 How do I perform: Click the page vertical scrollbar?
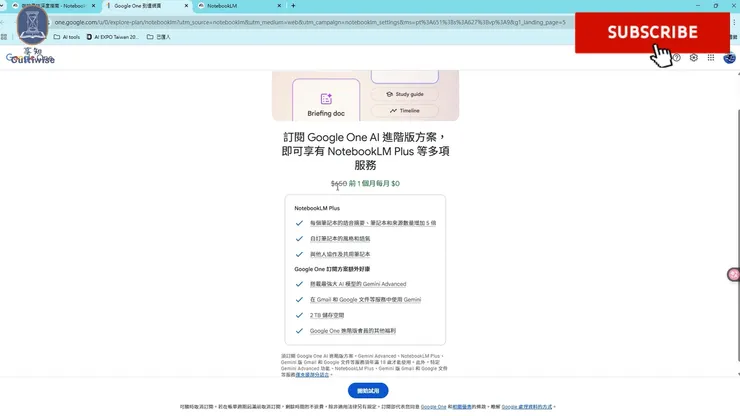point(738,236)
